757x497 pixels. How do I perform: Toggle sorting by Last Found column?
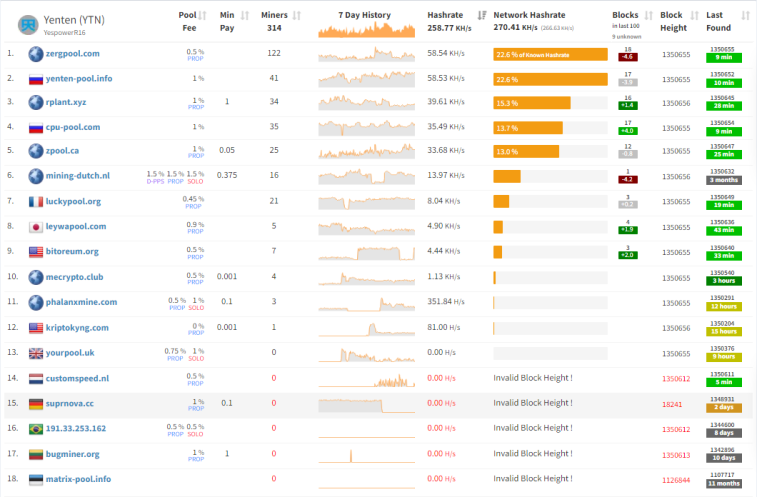(x=745, y=15)
